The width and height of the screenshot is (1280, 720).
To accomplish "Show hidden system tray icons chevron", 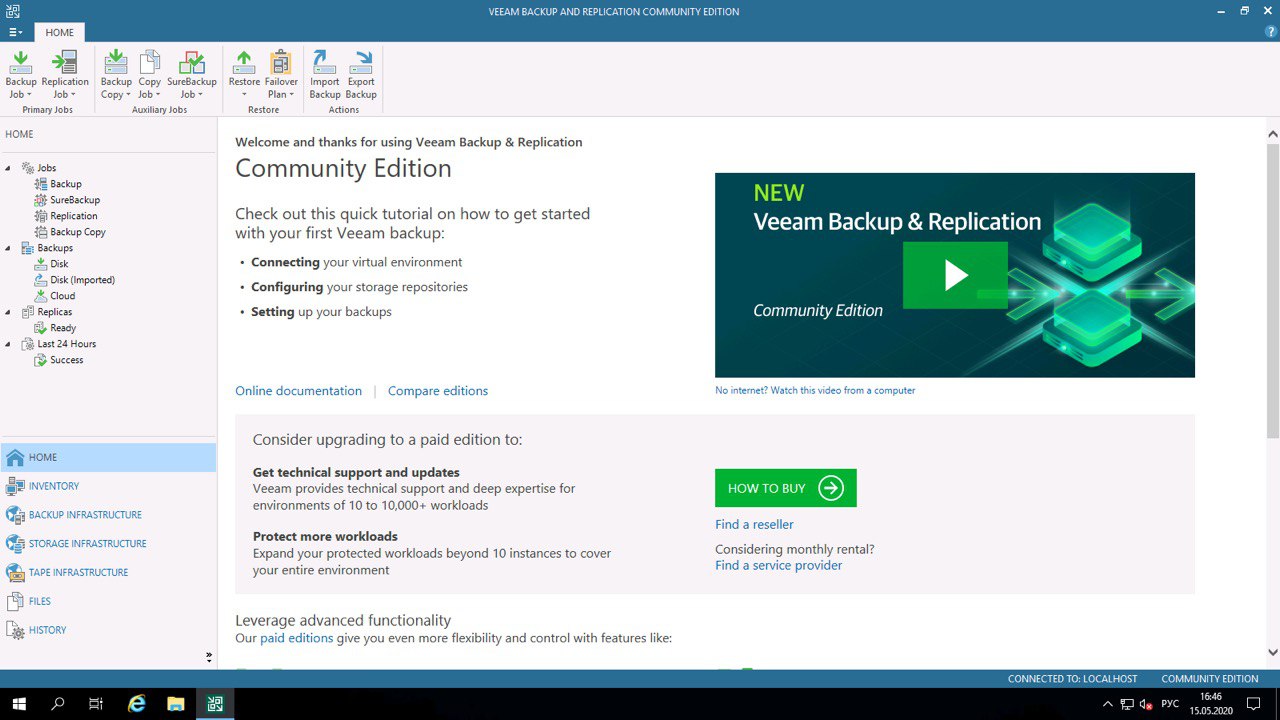I will pyautogui.click(x=1107, y=704).
